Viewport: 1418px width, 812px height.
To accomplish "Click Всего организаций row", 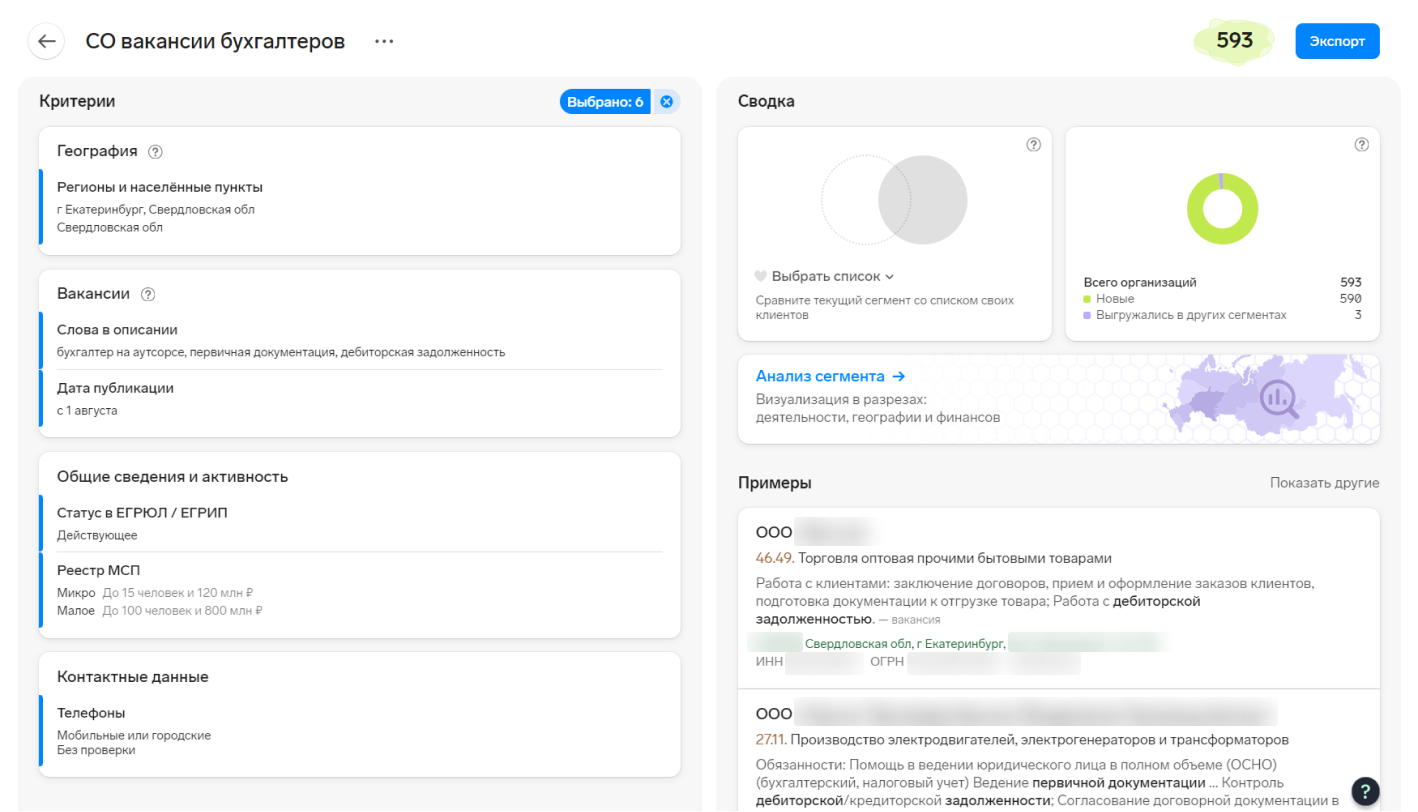I will coord(1222,282).
